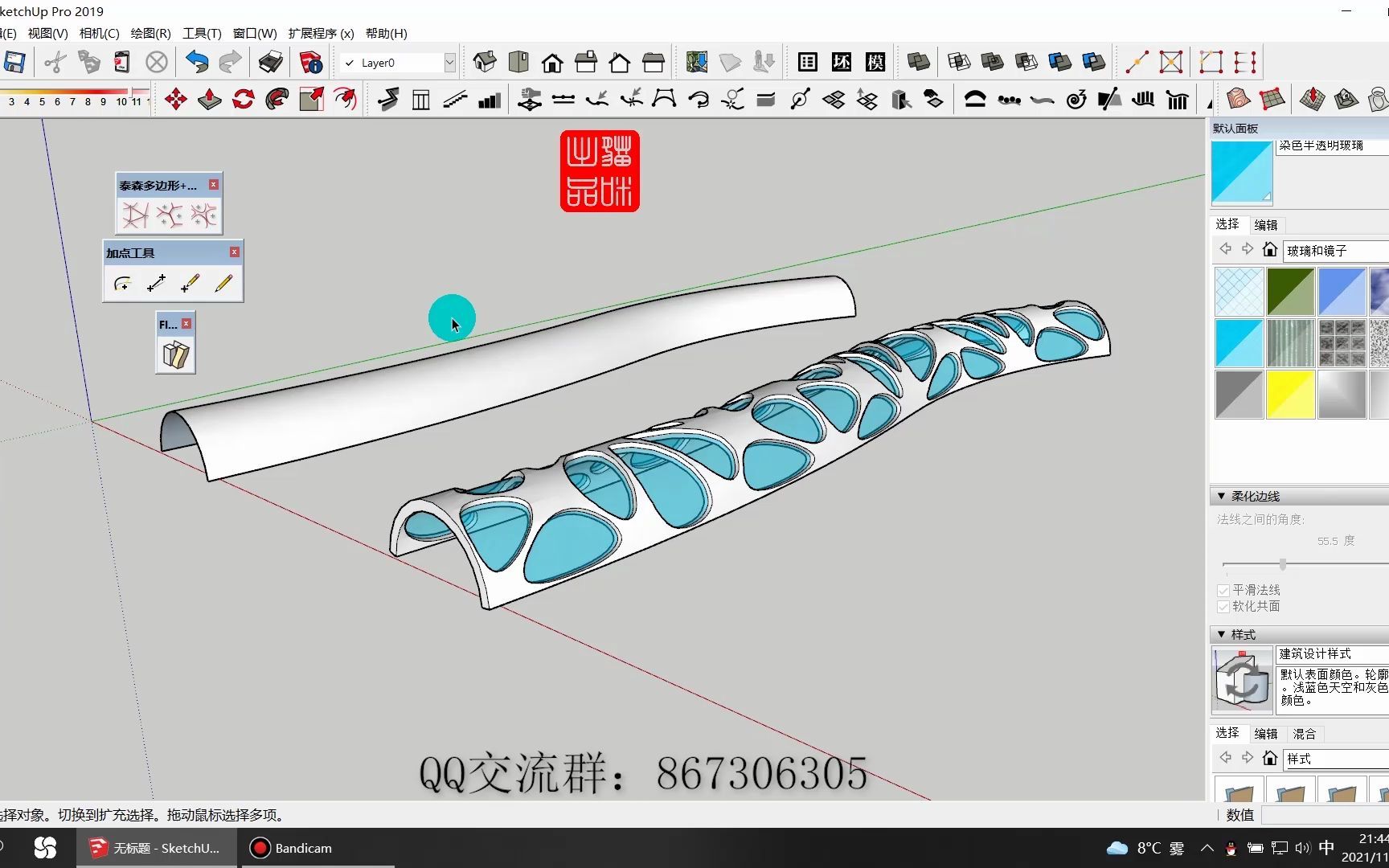The image size is (1389, 868).
Task: Select the Offset tool
Action: (346, 100)
